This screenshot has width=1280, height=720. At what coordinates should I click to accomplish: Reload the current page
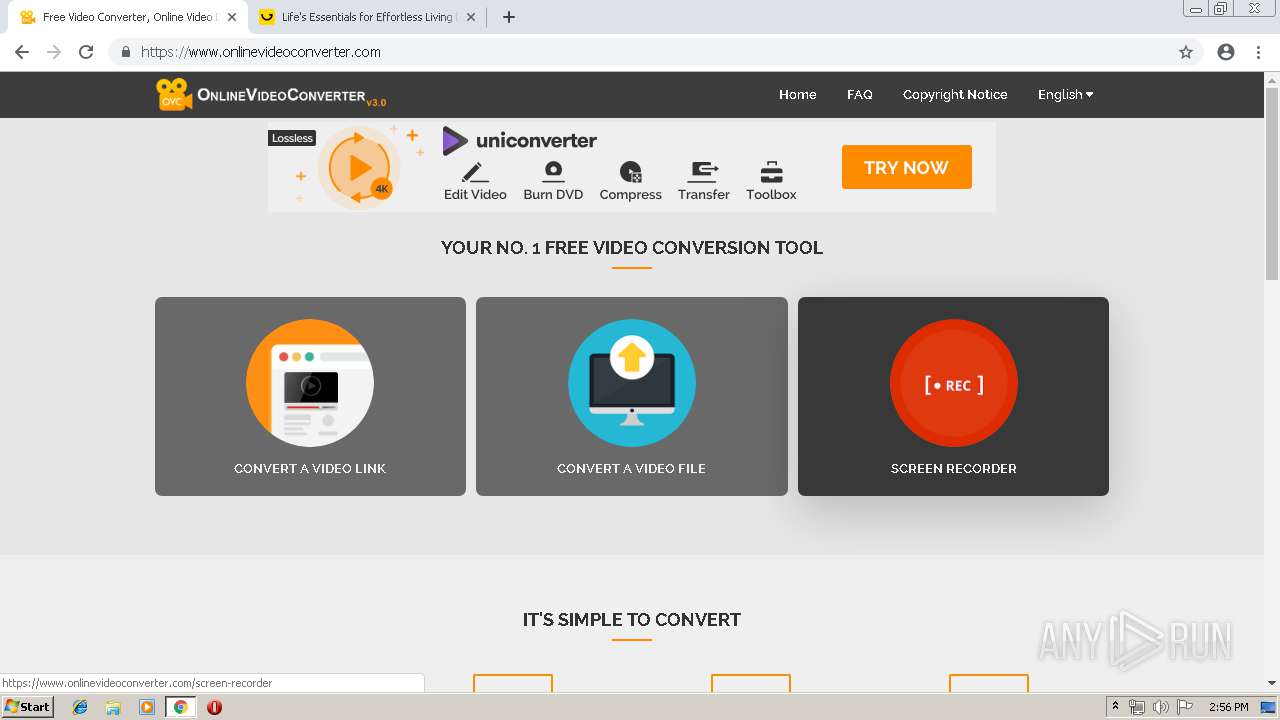pyautogui.click(x=86, y=52)
